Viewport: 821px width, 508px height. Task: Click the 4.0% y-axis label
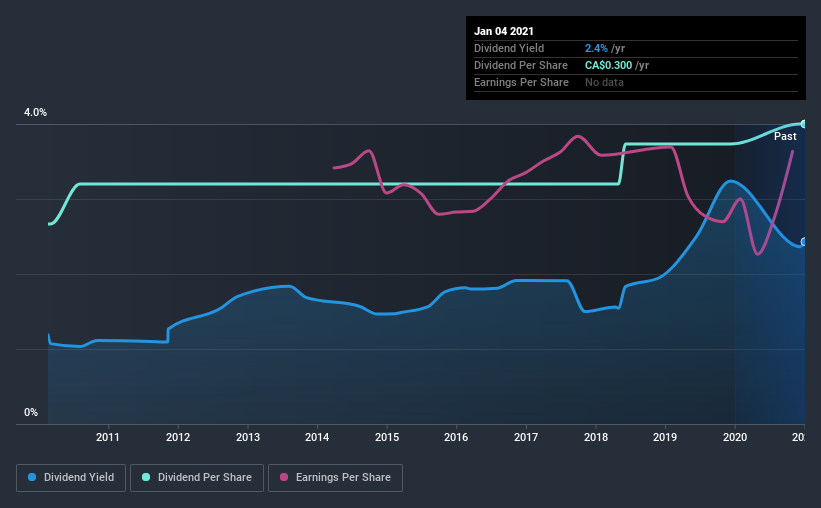click(35, 113)
